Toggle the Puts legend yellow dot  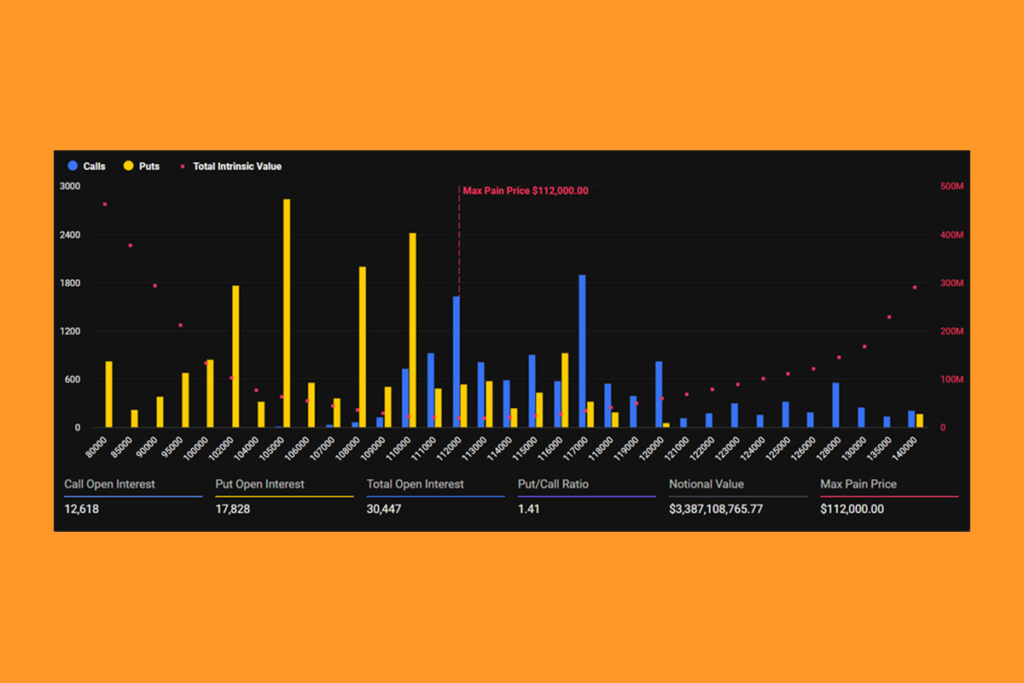click(129, 166)
